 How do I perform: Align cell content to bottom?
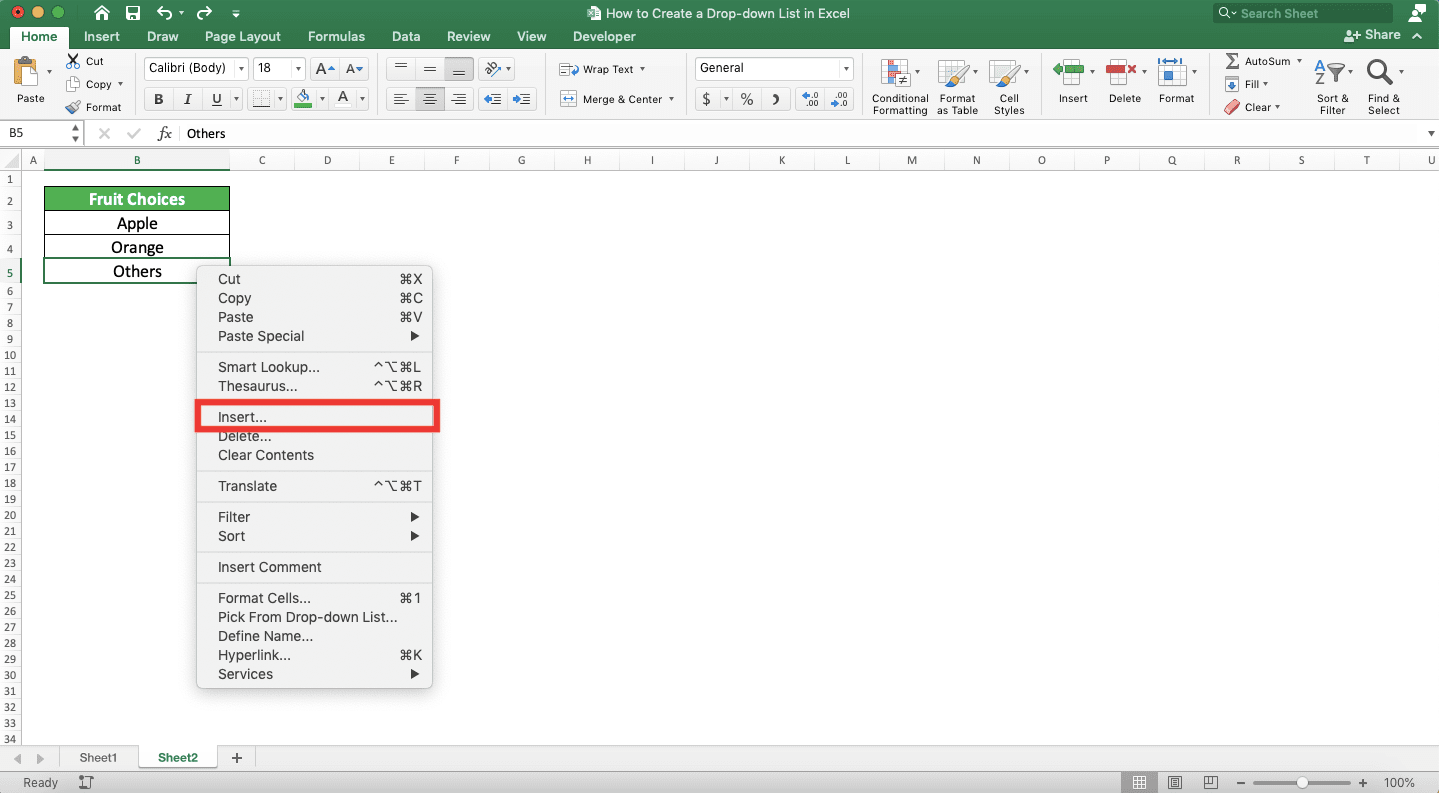coord(459,69)
